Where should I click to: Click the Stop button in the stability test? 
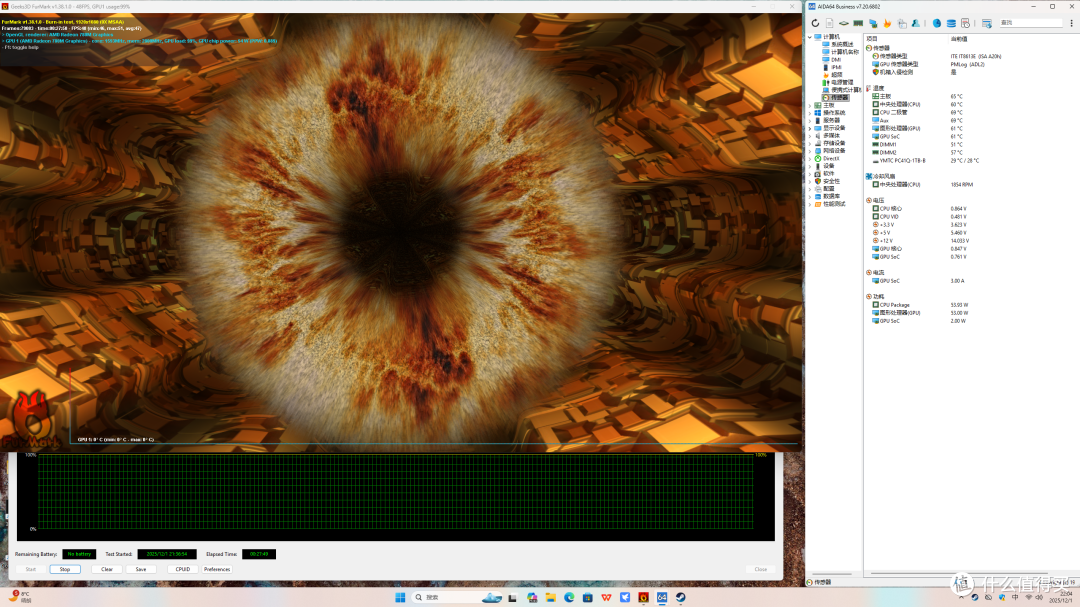coord(65,569)
